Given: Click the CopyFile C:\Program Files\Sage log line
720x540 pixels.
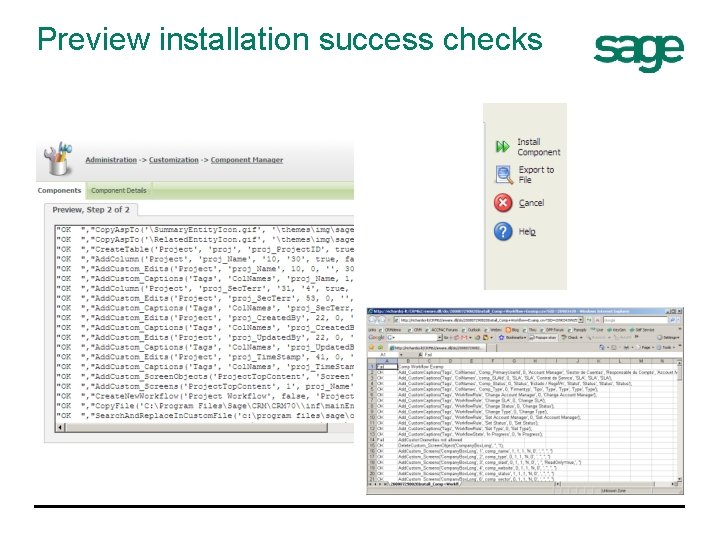Looking at the screenshot, I should tap(205, 406).
